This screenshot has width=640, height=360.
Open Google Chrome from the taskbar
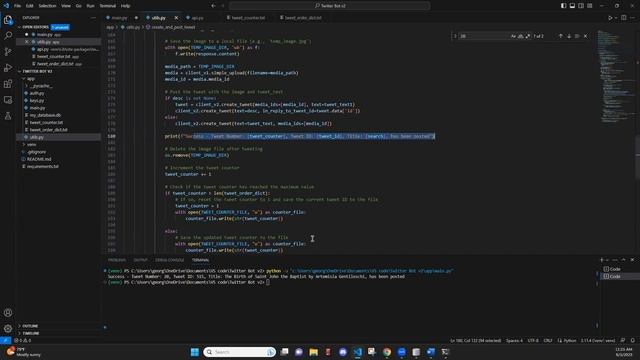coord(387,352)
